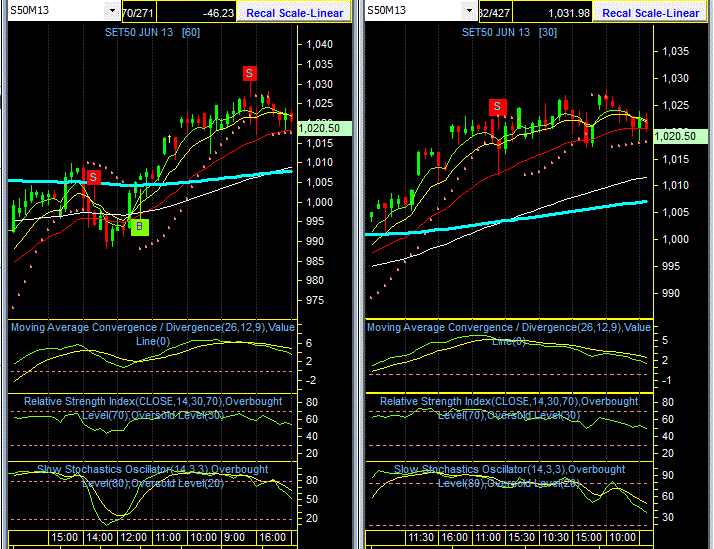Click the 11:30 time label on right chart axis
This screenshot has height=549, width=714.
click(x=421, y=537)
